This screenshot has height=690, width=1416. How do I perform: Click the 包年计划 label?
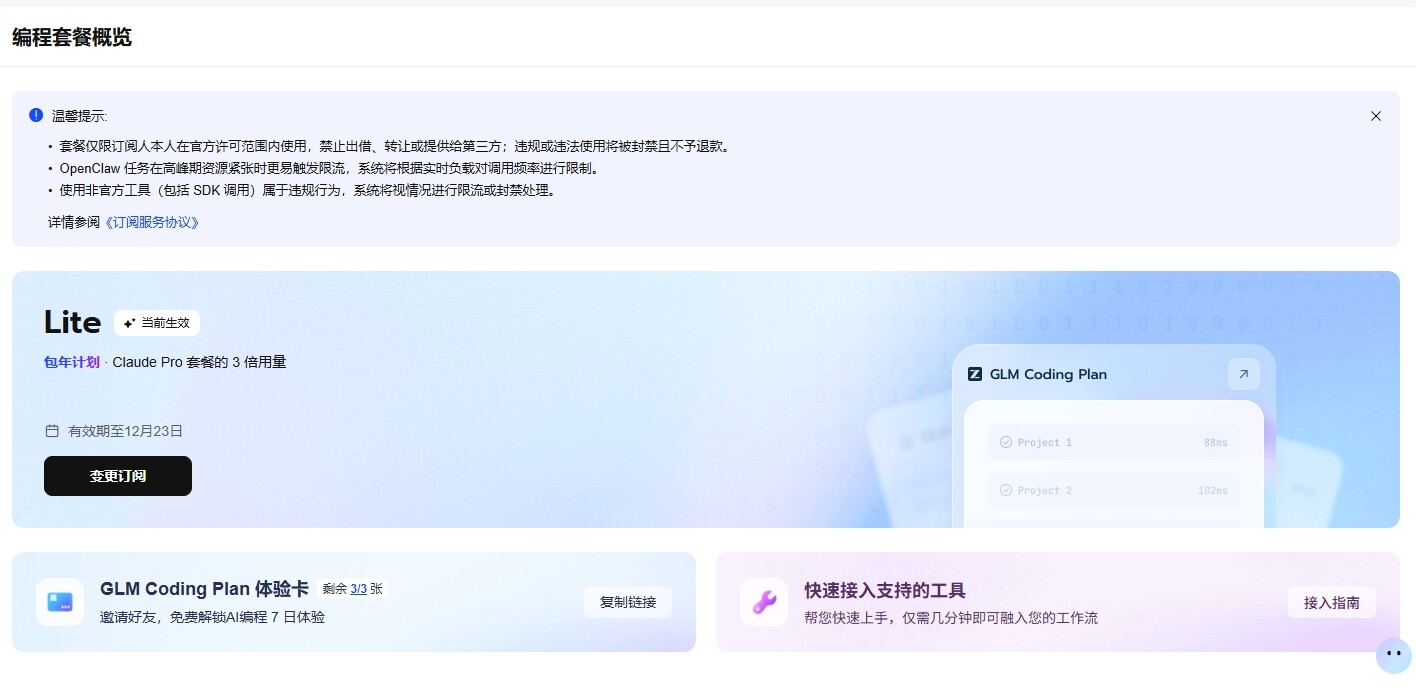(72, 362)
